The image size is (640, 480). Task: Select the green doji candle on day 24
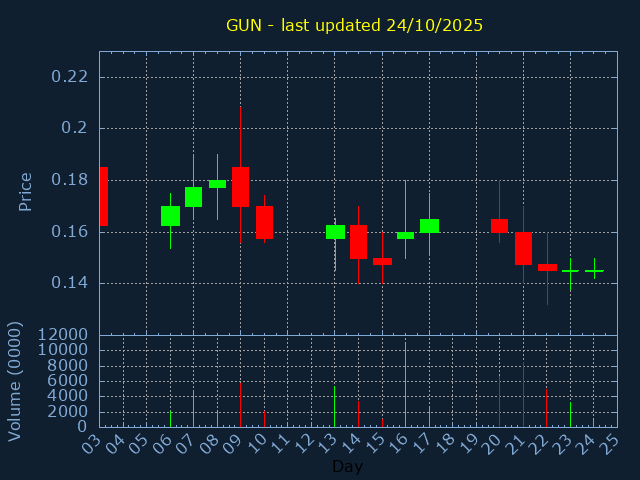point(594,271)
